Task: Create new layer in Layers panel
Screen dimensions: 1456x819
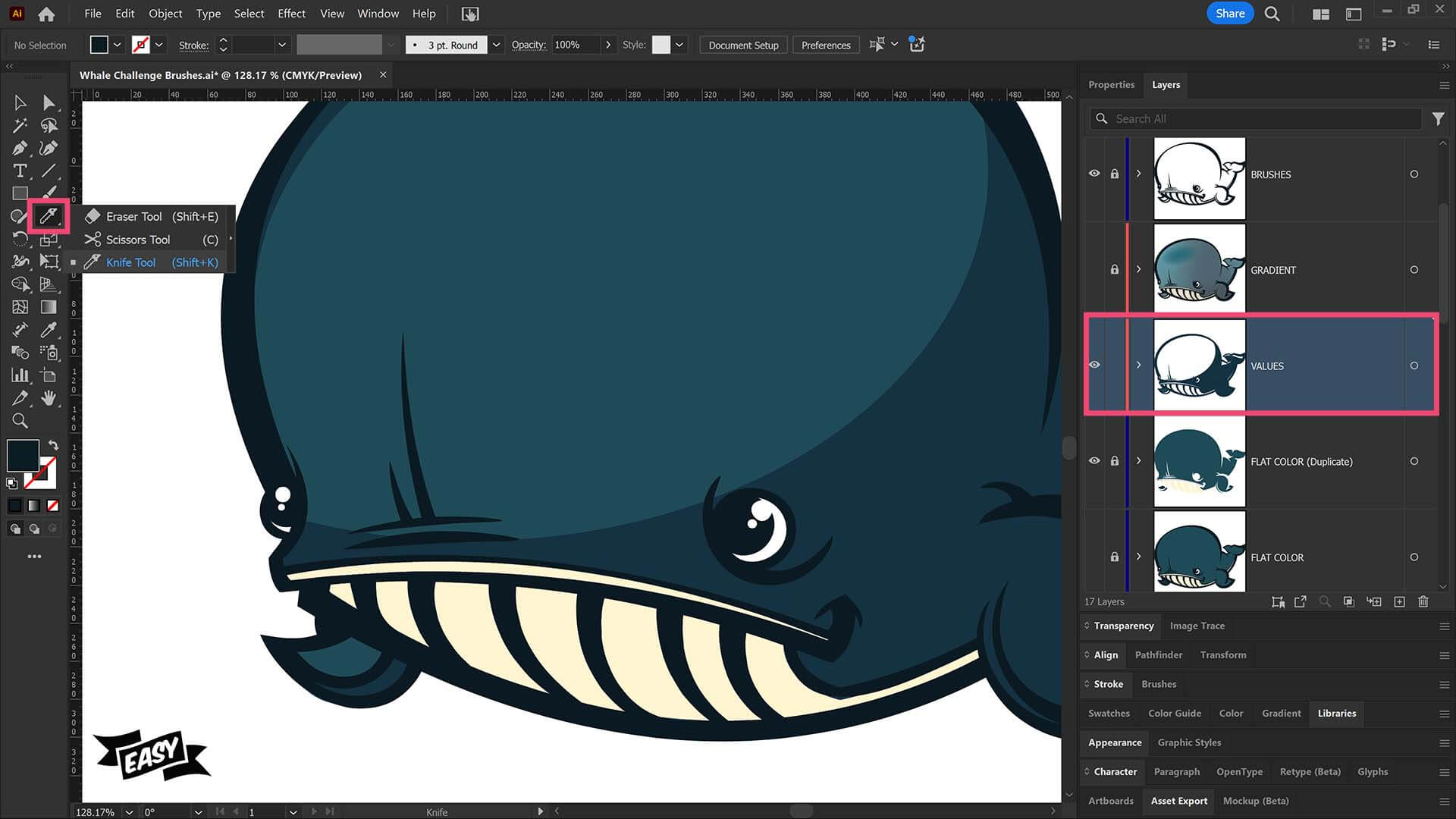Action: tap(1400, 601)
